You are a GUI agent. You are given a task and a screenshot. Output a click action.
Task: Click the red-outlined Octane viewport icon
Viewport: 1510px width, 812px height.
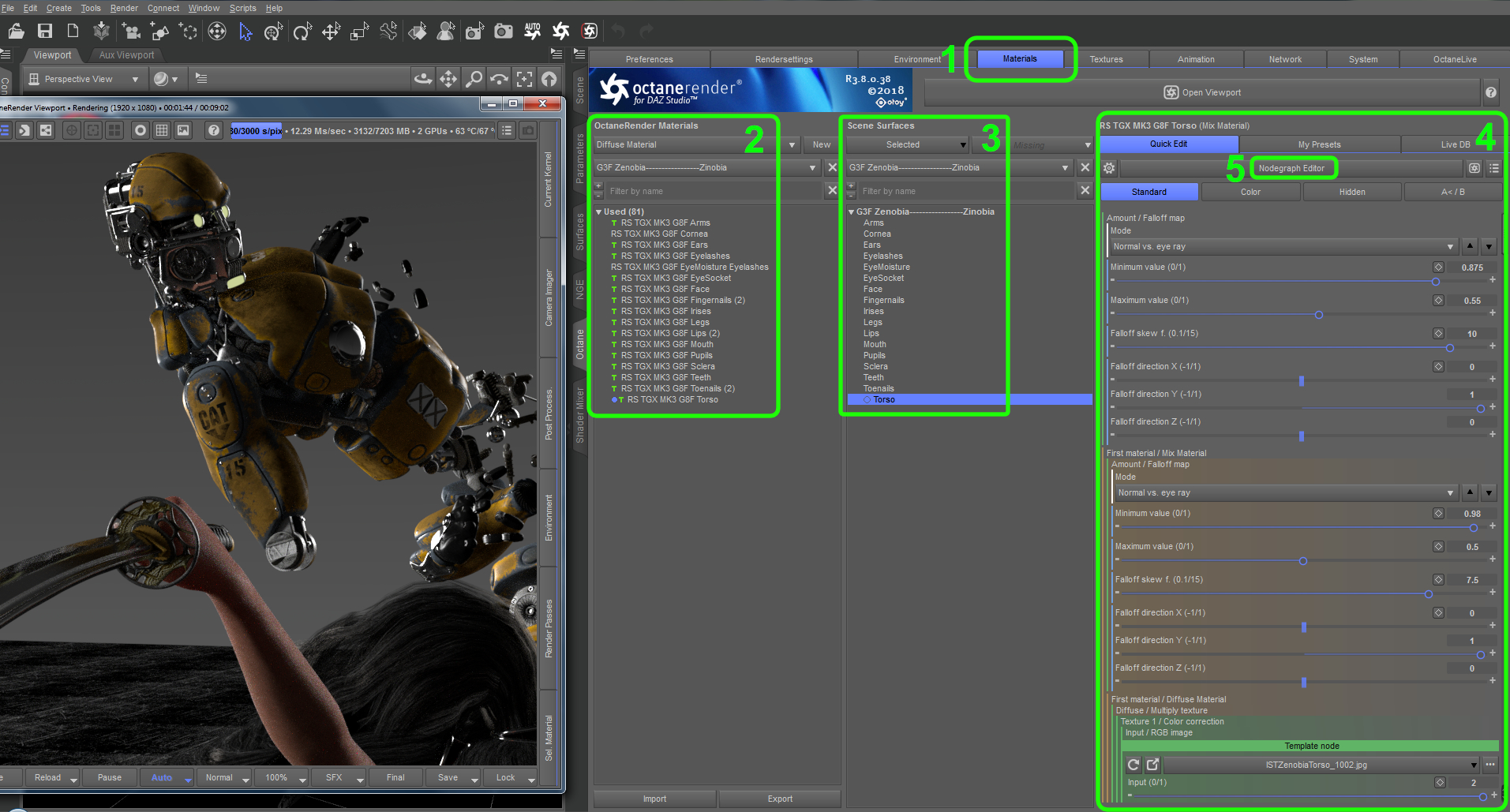(590, 31)
